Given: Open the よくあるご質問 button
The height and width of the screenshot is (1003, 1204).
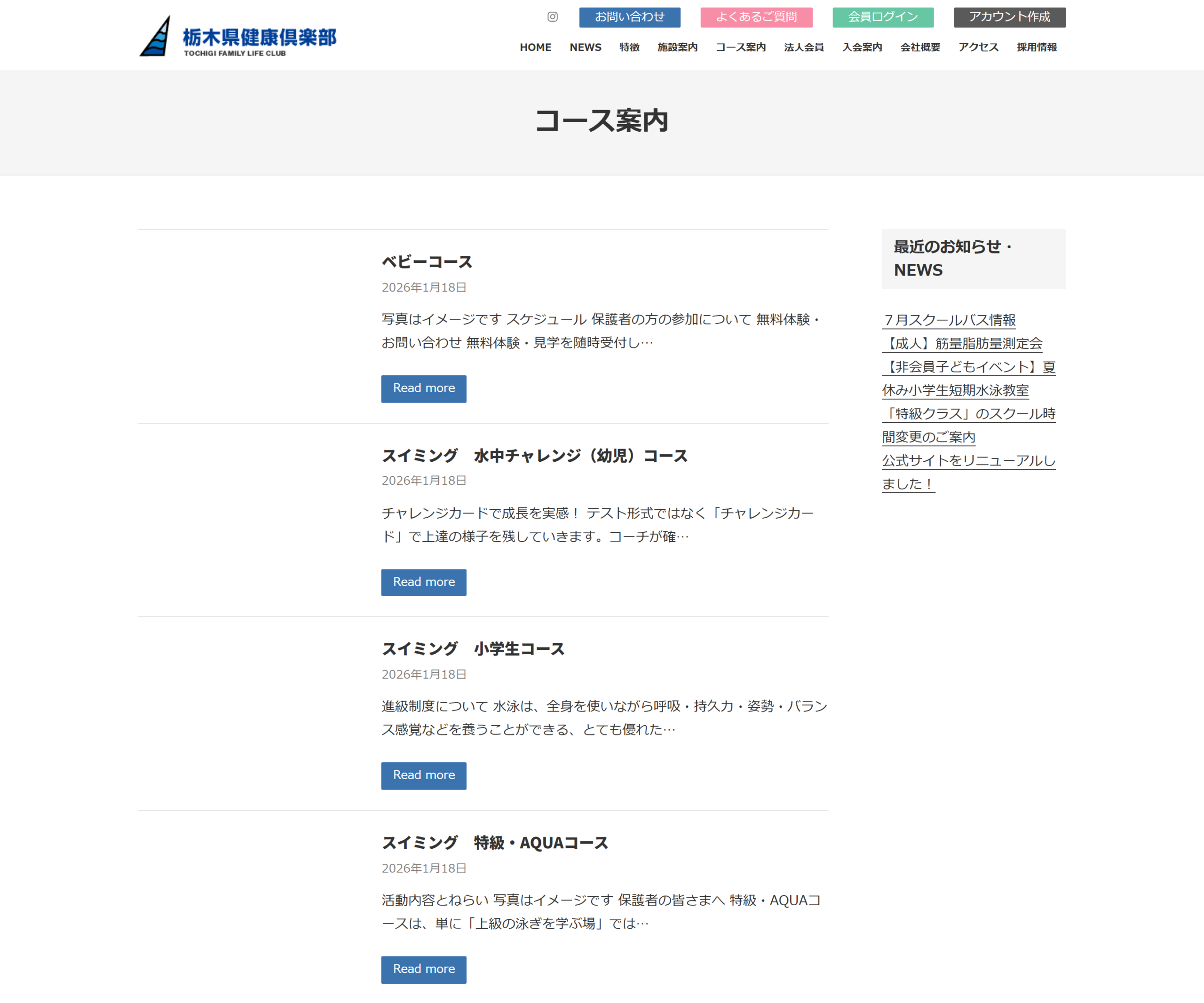Looking at the screenshot, I should click(756, 17).
